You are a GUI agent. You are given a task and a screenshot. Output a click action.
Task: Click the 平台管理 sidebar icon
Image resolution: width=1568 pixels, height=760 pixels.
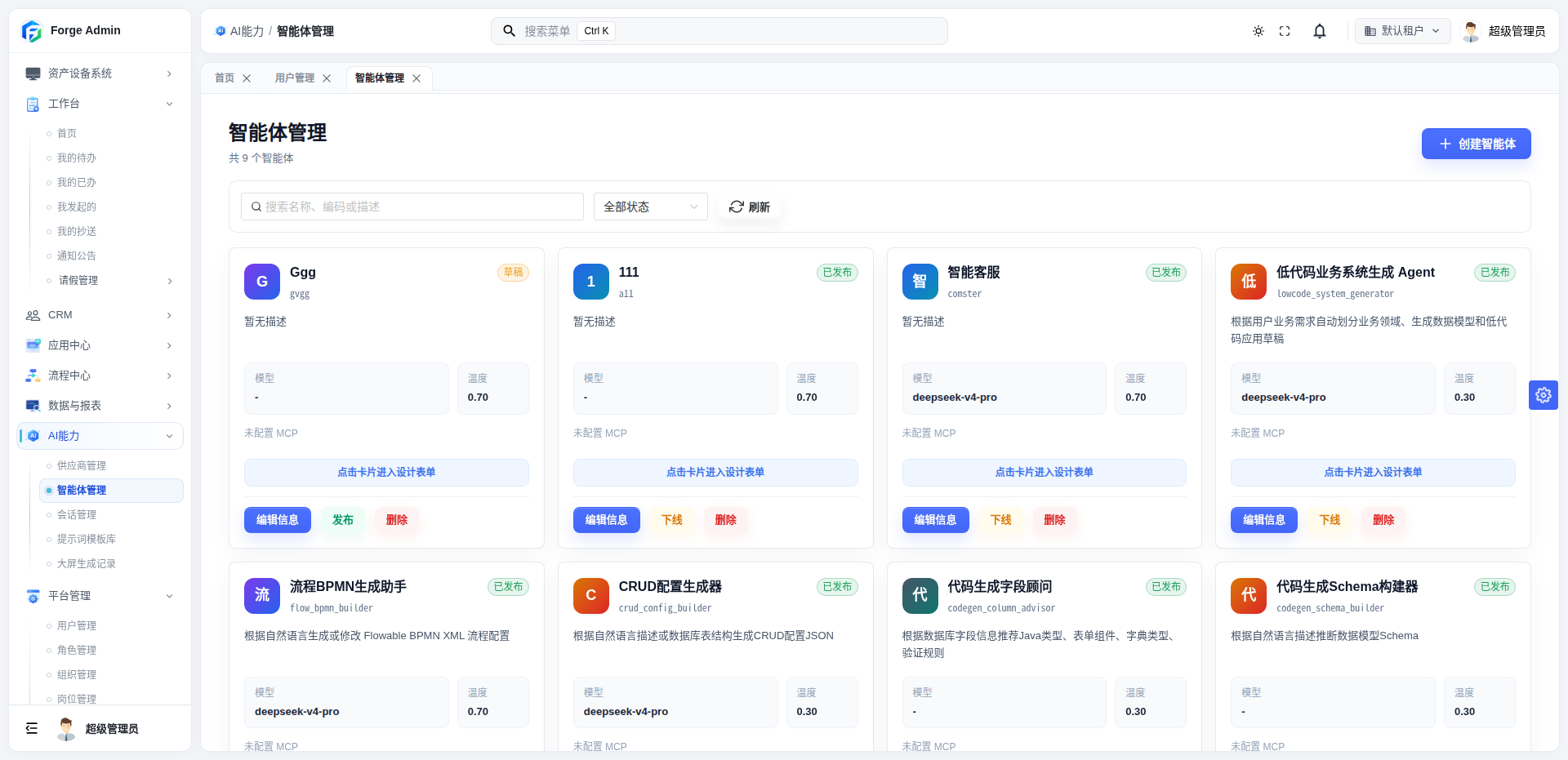tap(33, 596)
